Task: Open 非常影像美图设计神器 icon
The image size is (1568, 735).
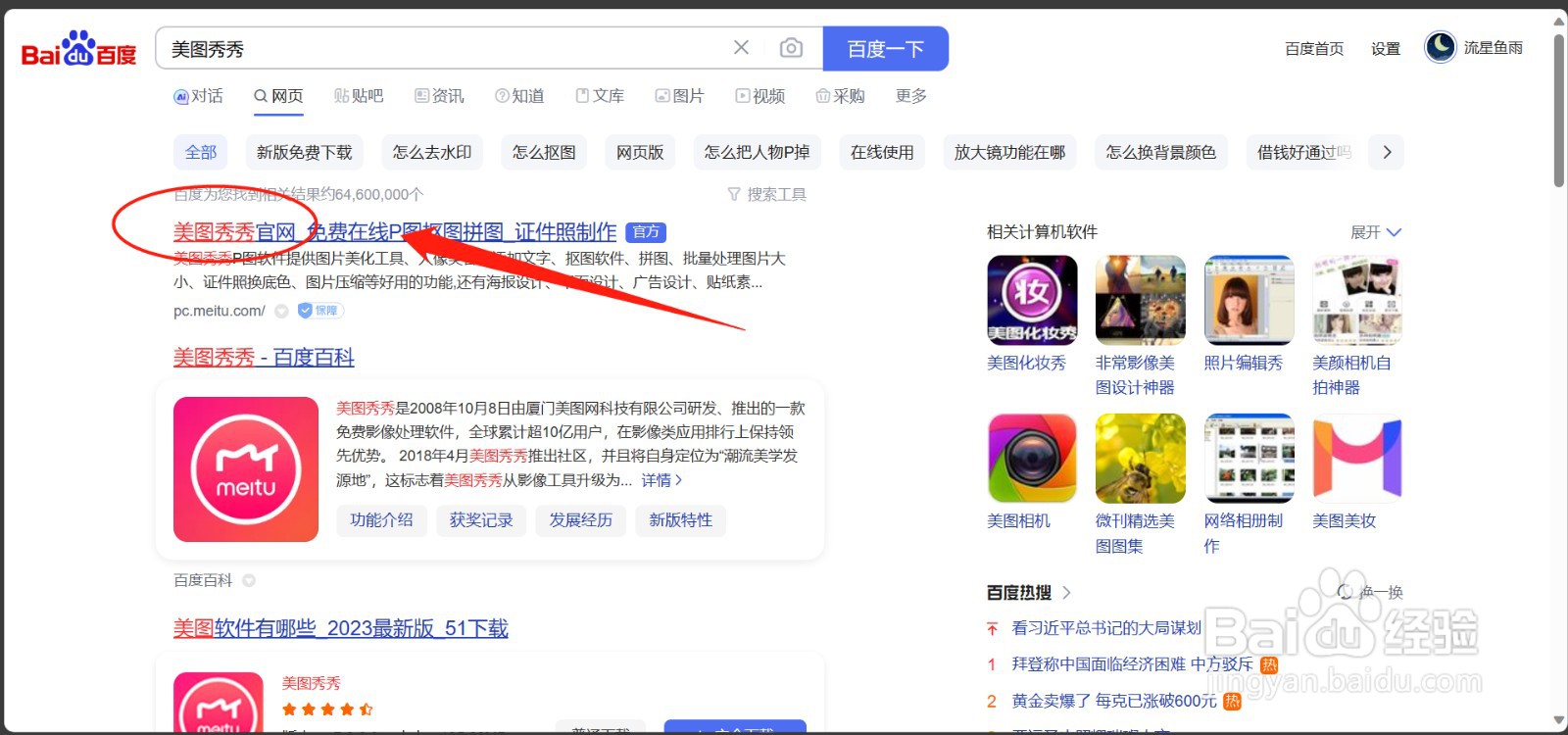Action: click(x=1141, y=300)
